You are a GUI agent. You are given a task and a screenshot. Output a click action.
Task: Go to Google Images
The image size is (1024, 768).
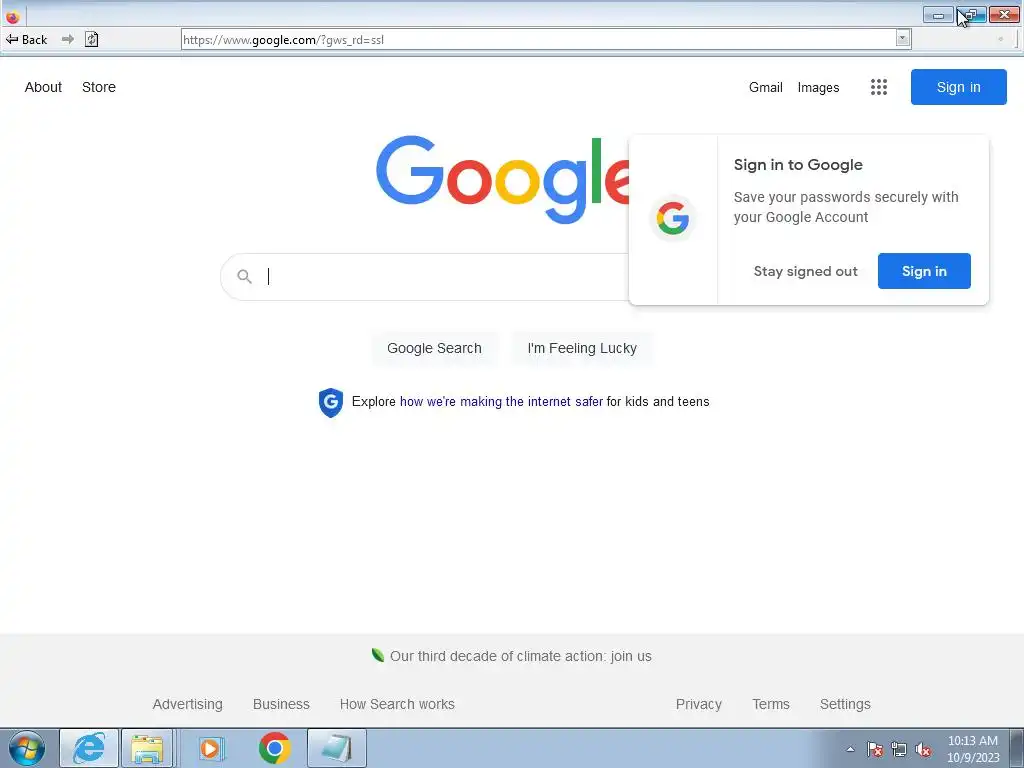point(818,88)
